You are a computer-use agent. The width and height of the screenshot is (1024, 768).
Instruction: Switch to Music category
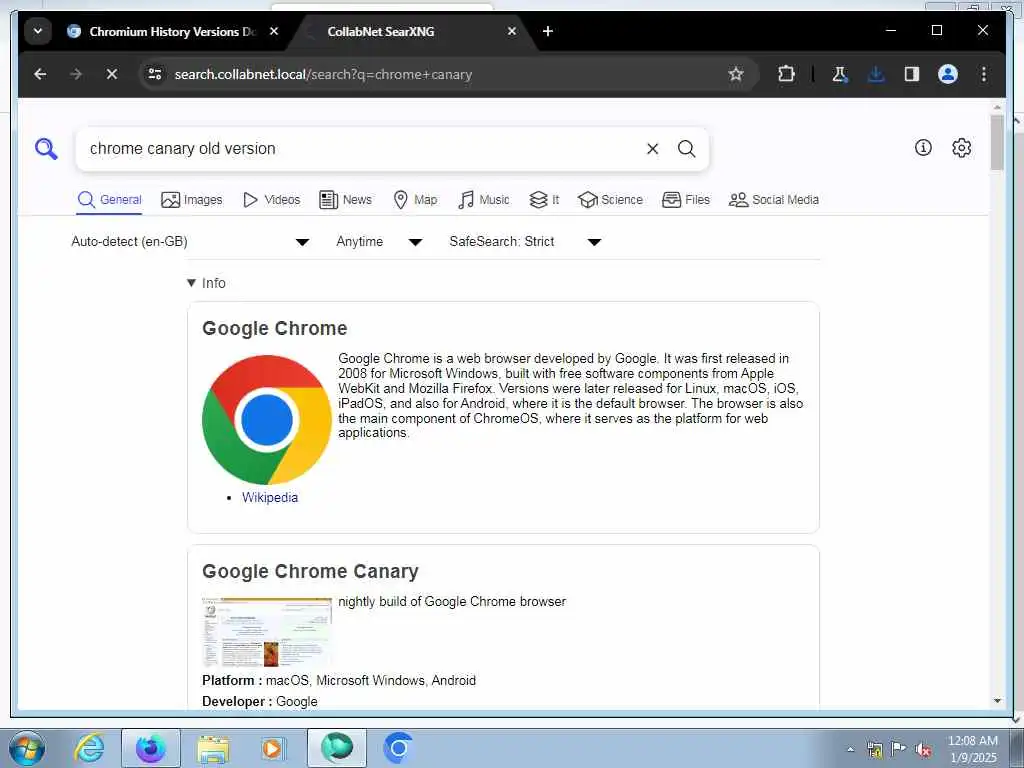tap(483, 200)
